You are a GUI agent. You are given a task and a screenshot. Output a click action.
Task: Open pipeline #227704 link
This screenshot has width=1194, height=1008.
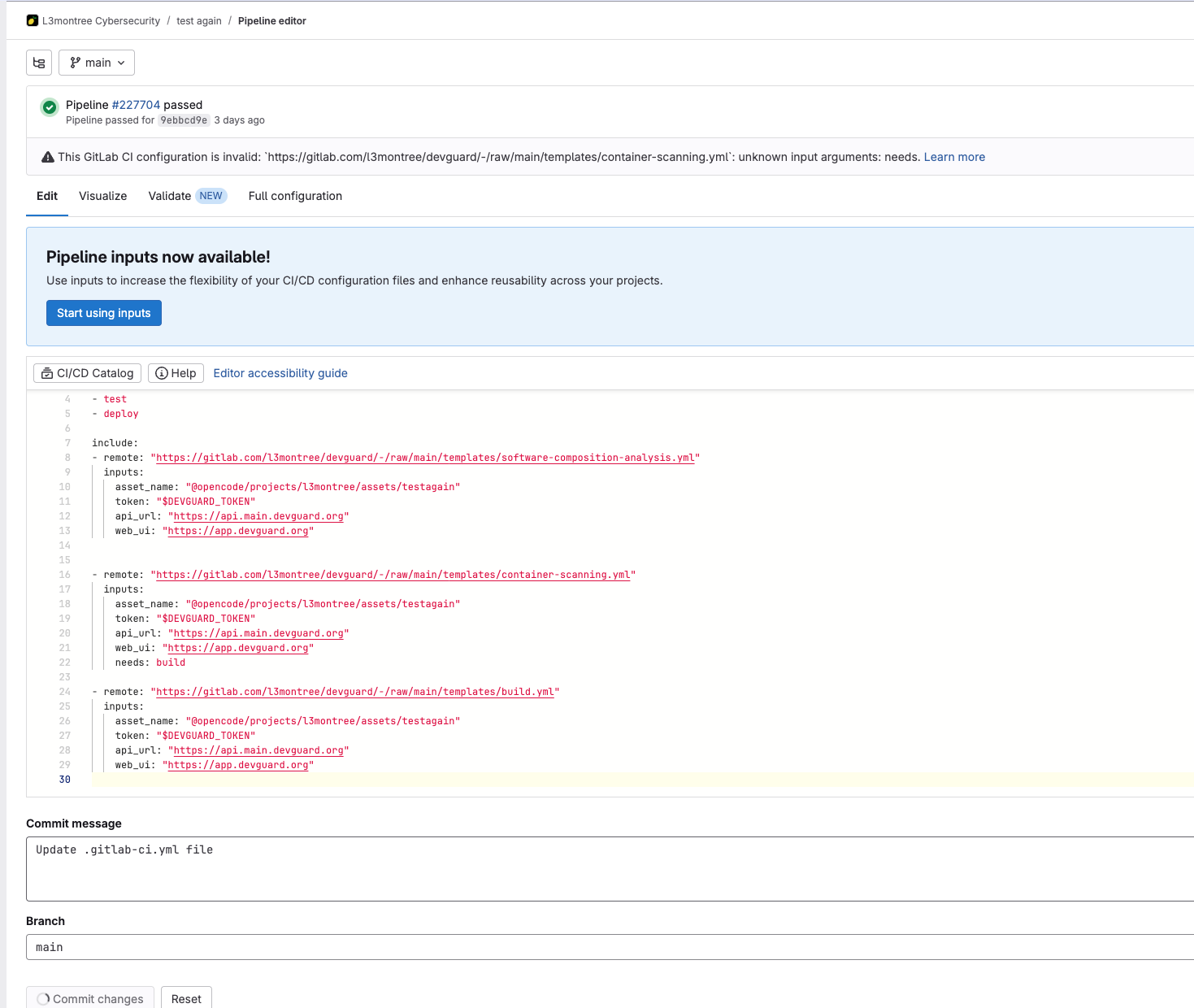136,105
